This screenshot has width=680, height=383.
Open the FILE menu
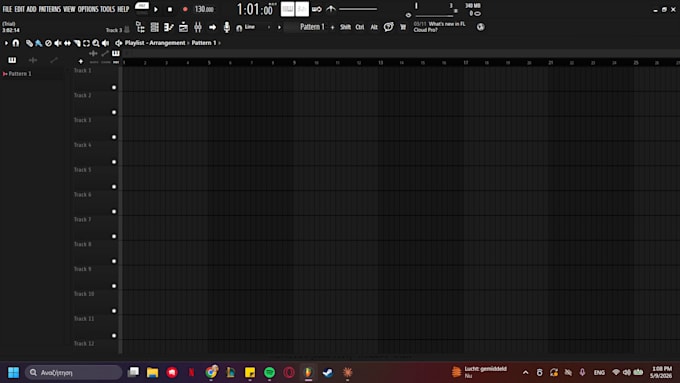7,9
